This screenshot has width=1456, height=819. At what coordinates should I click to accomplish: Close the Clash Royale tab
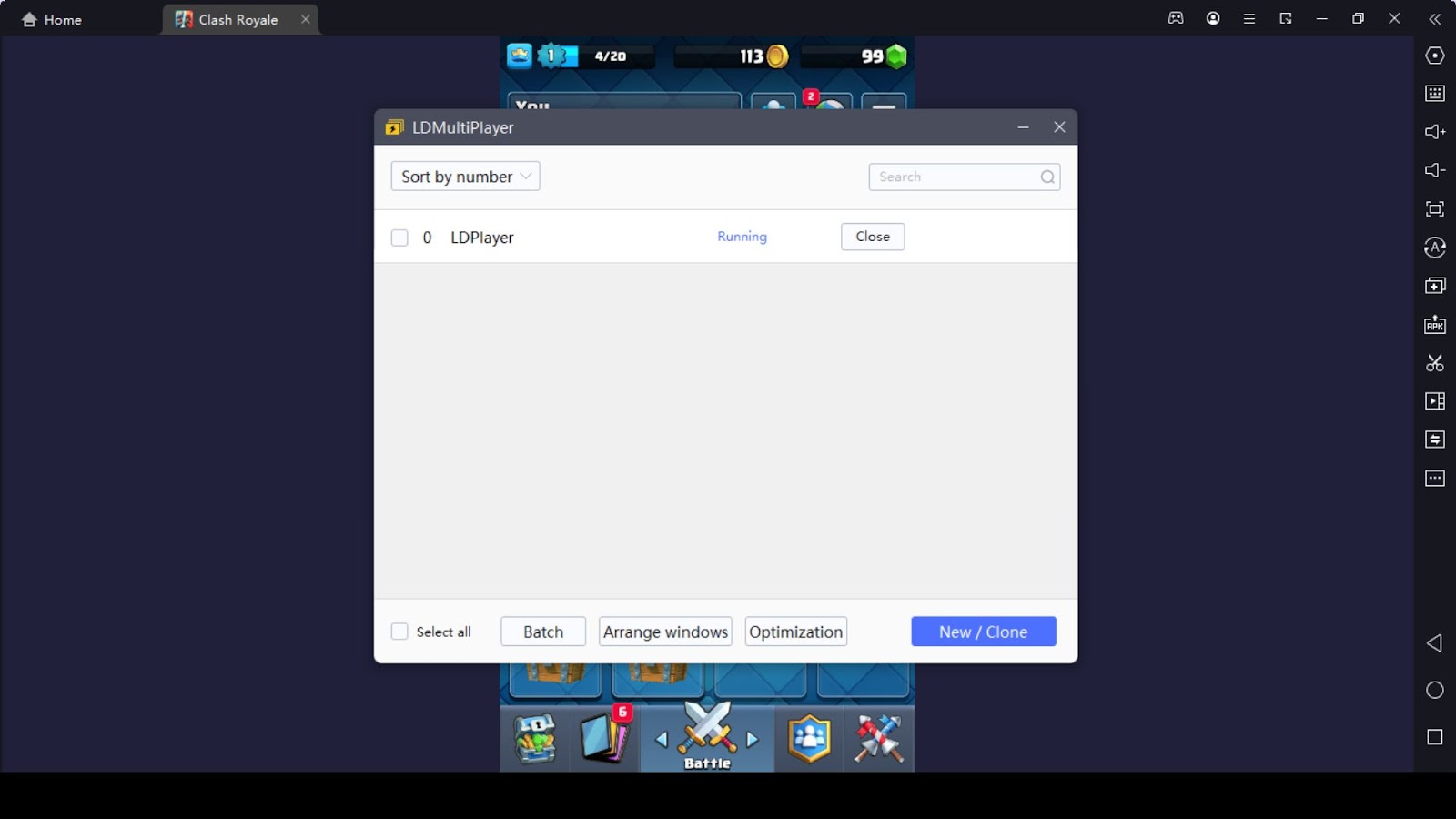pos(306,19)
